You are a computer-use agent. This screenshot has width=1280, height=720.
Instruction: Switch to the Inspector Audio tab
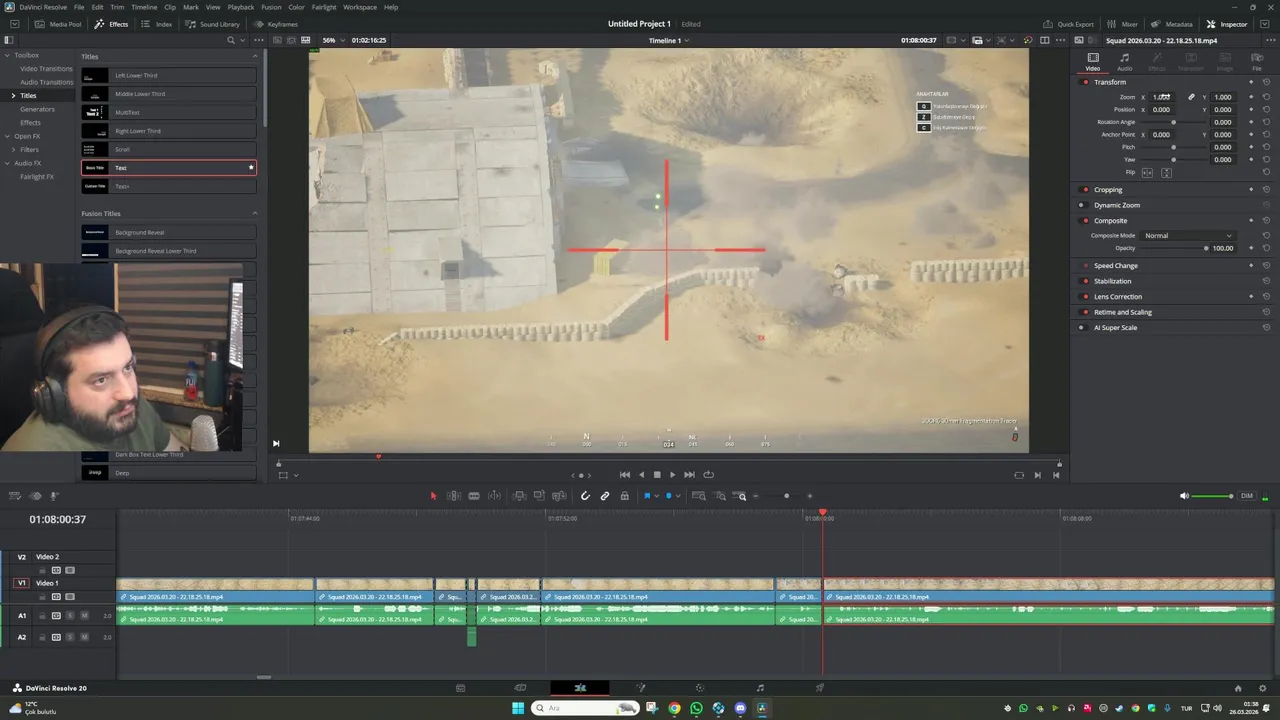[x=1124, y=62]
